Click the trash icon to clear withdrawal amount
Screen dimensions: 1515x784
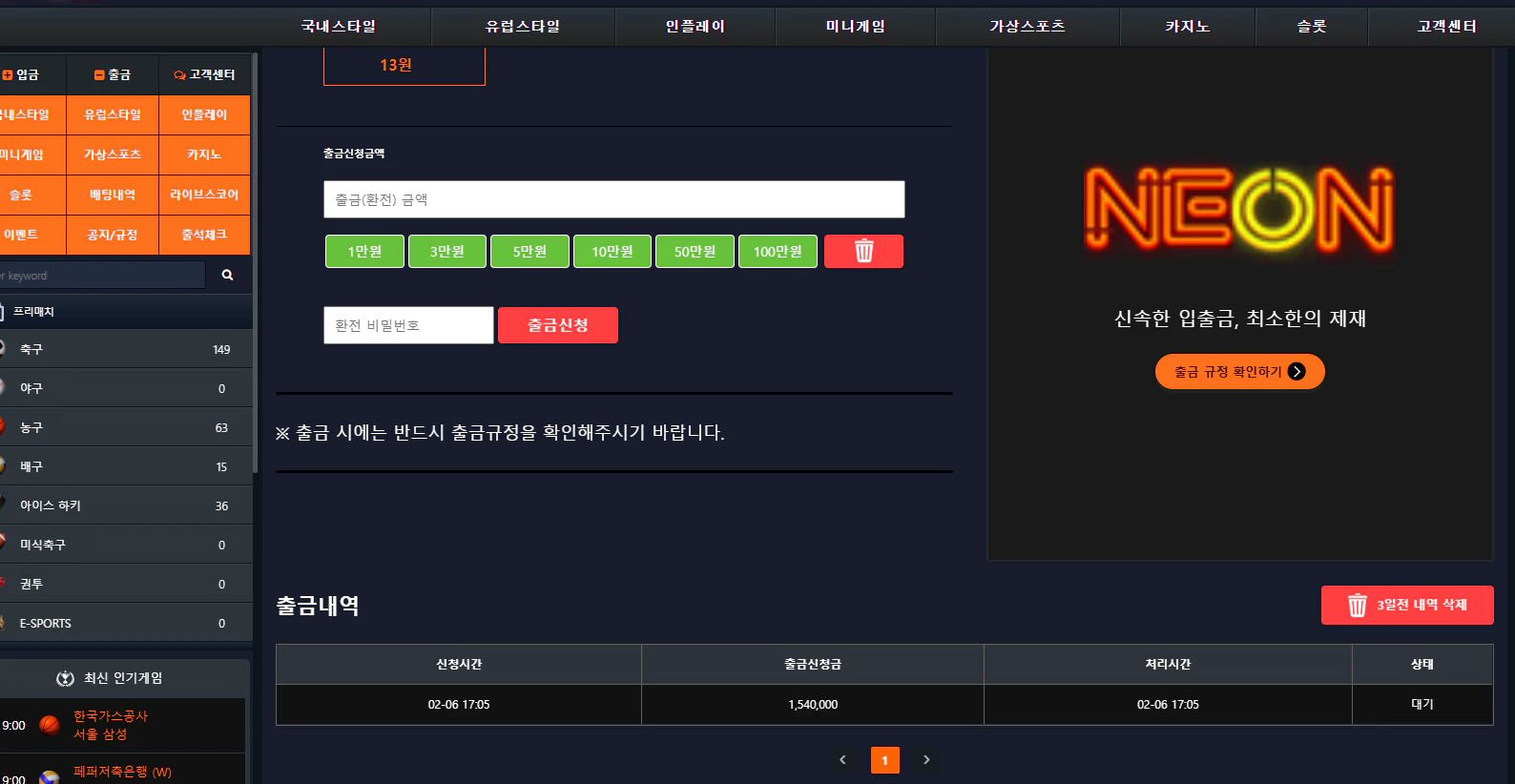pos(863,252)
